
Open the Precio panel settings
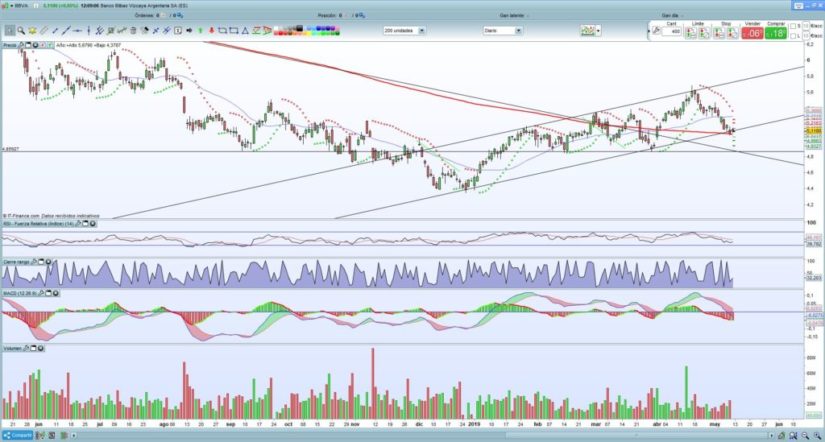tap(11, 45)
